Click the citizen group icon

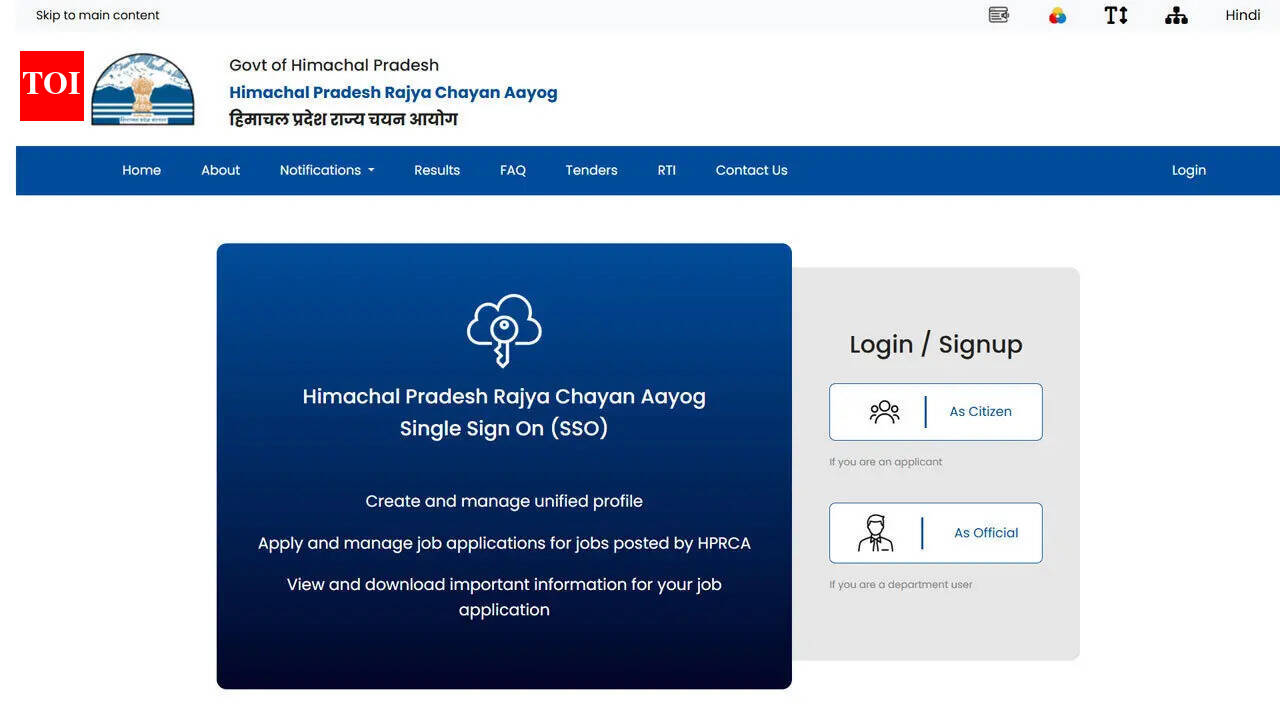pyautogui.click(x=885, y=412)
